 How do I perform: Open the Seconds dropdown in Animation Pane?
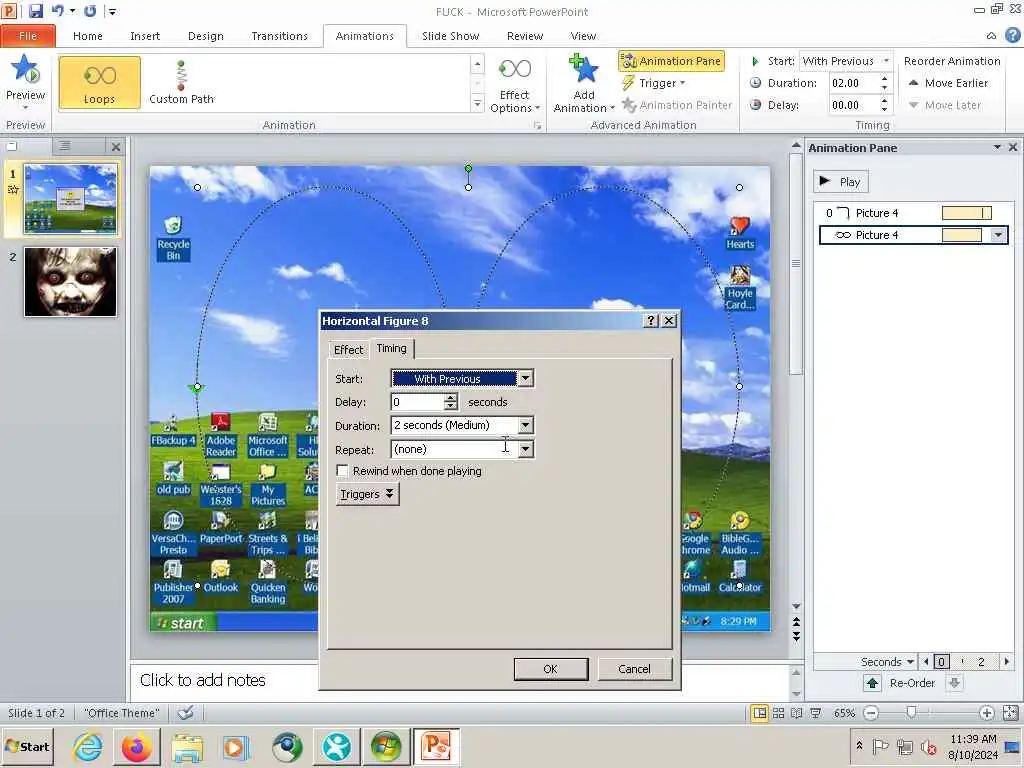click(887, 662)
